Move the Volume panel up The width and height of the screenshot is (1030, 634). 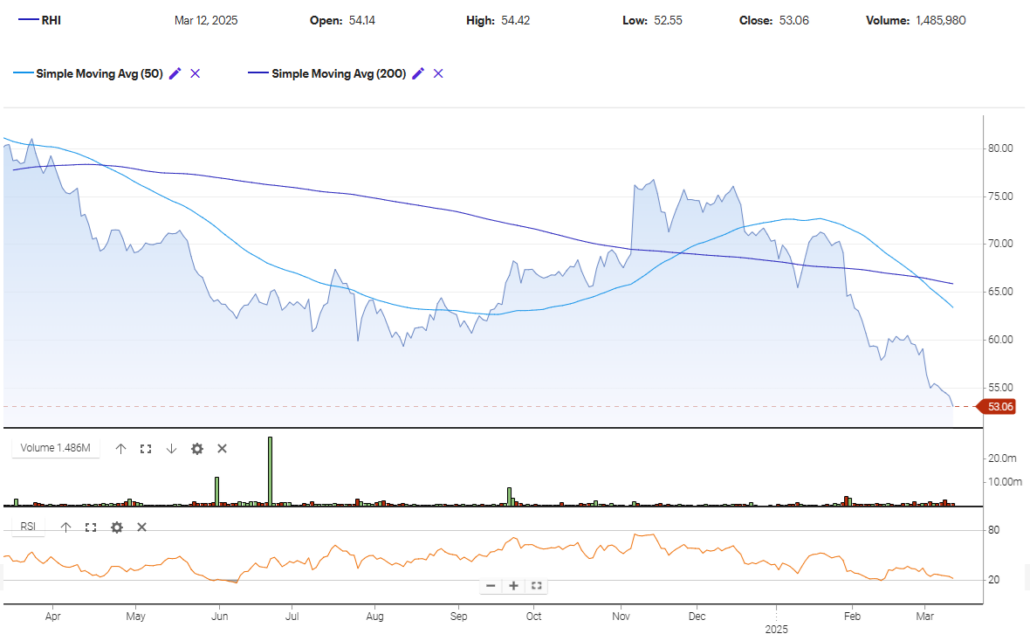click(121, 449)
